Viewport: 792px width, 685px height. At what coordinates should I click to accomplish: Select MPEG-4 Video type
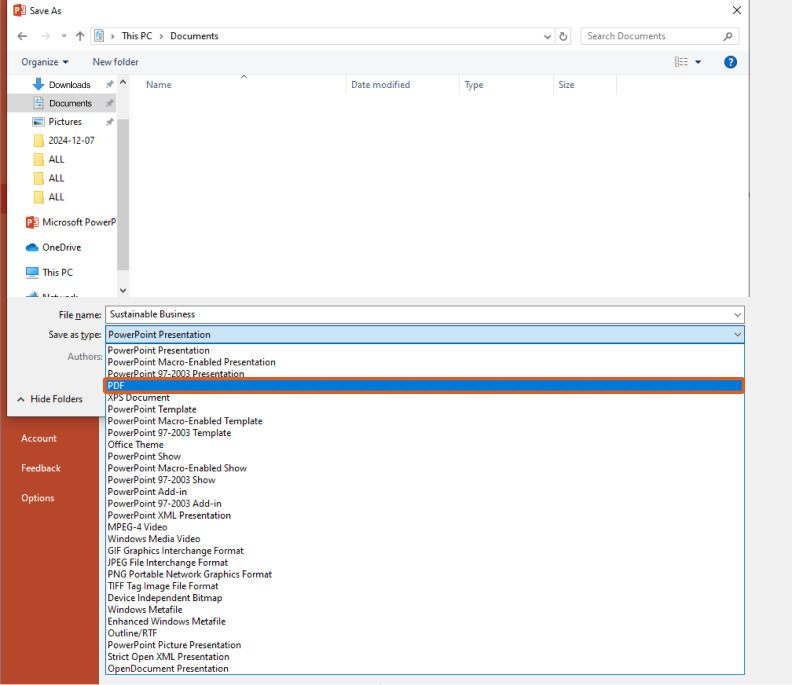click(x=425, y=527)
